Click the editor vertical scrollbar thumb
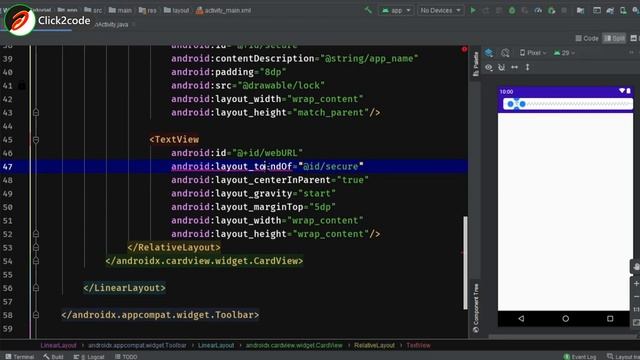 (x=465, y=262)
